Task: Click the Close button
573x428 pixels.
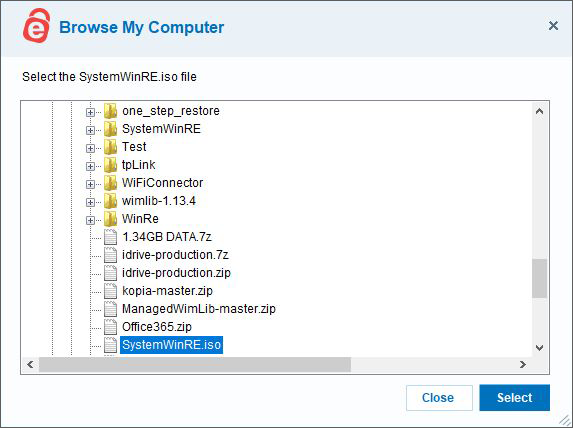Action: click(439, 398)
